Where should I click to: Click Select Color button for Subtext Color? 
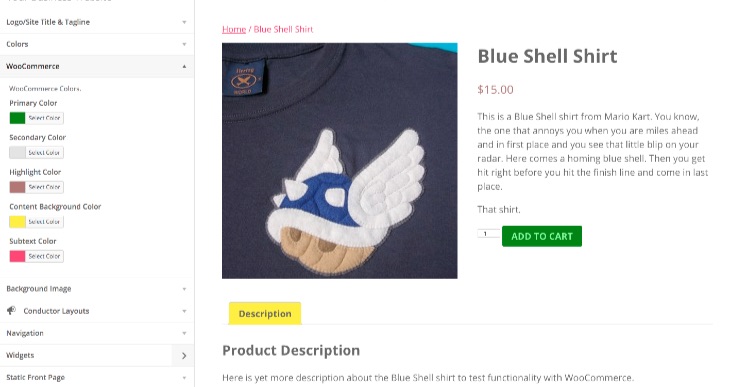44,256
